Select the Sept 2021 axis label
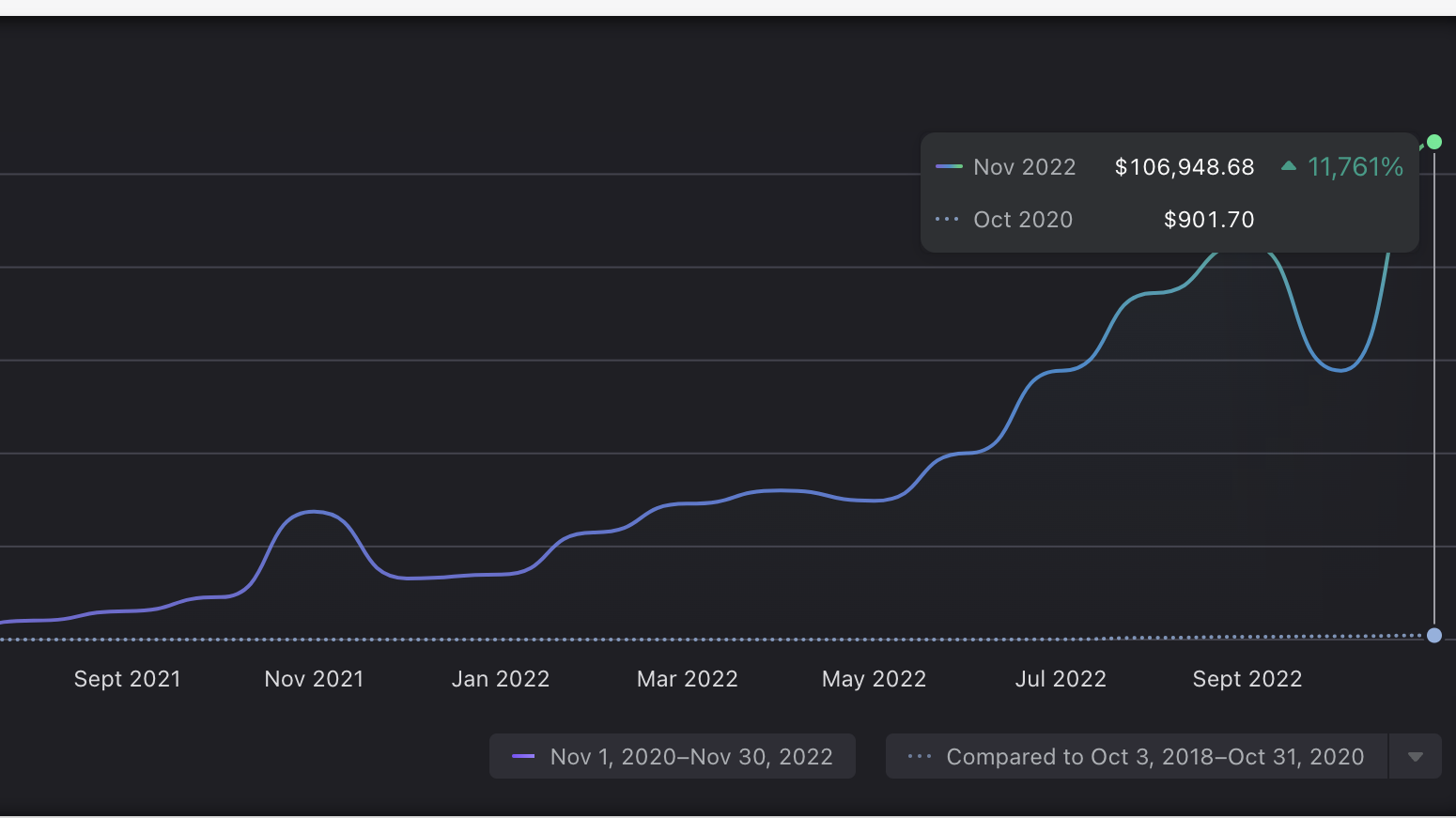This screenshot has height=818, width=1456. pyautogui.click(x=127, y=679)
